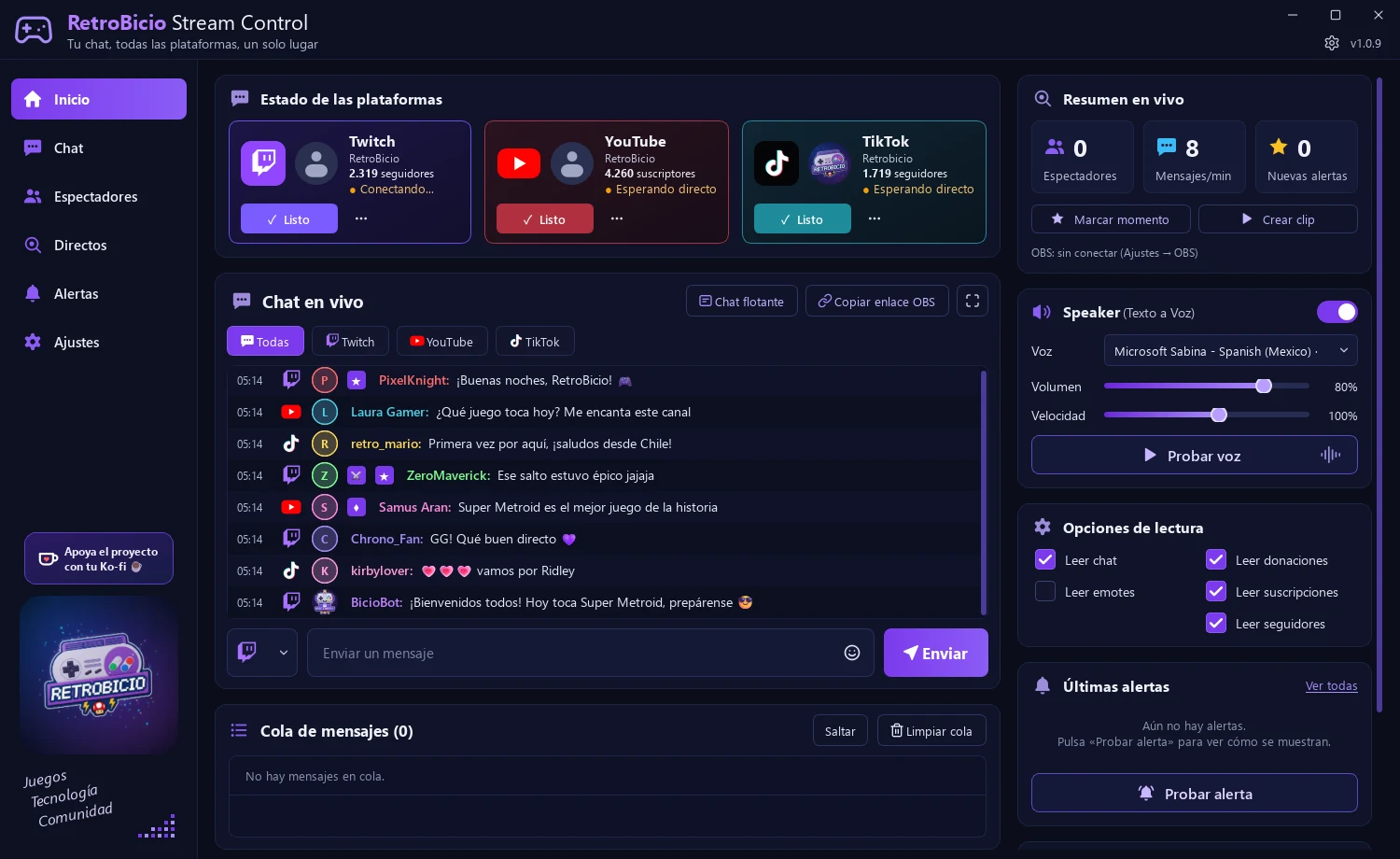
Task: Click Twitch Listo button
Action: point(289,218)
